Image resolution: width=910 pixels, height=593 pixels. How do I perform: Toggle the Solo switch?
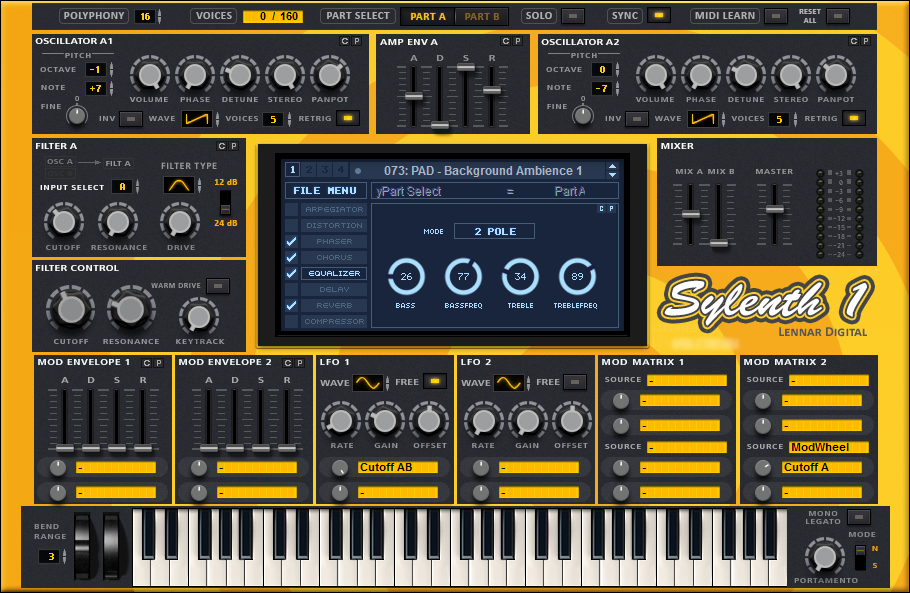(x=573, y=16)
